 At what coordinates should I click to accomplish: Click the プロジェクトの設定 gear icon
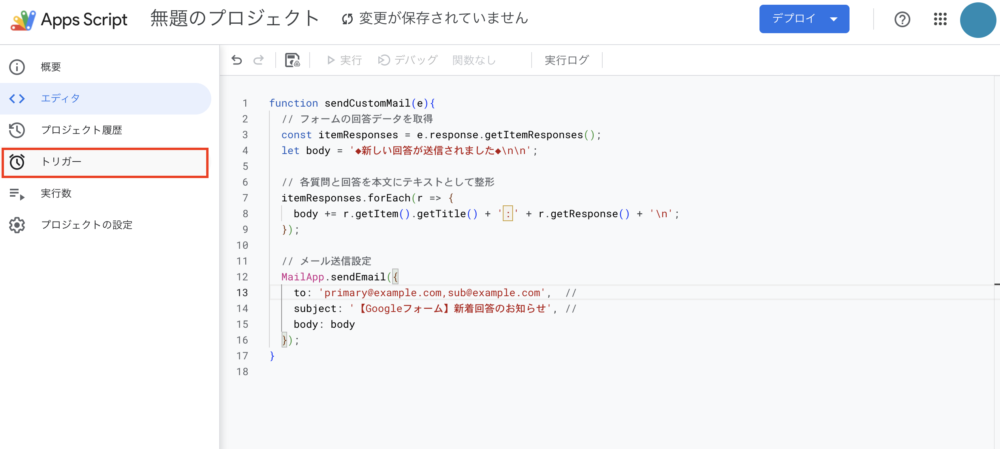[17, 225]
